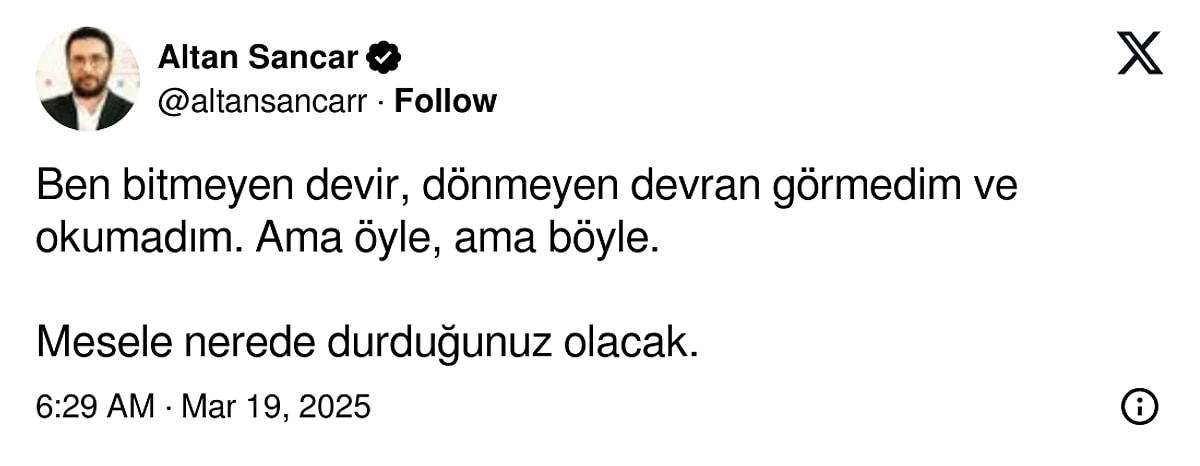
Task: Open Altan Sancar's profile picture
Action: point(87,79)
